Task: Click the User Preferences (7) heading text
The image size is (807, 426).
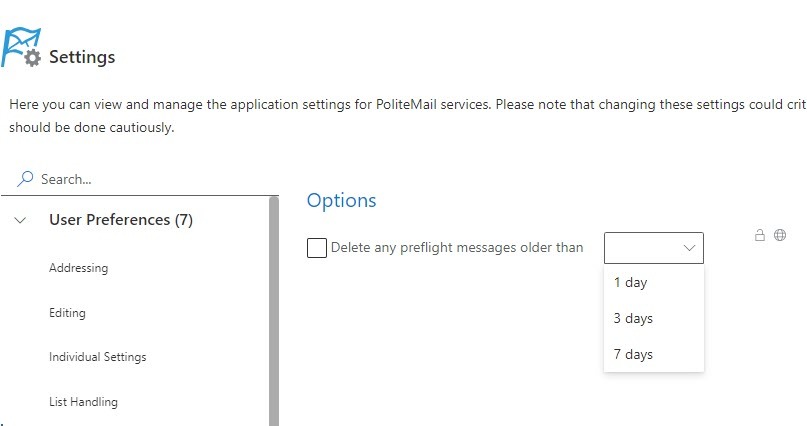Action: coord(121,220)
